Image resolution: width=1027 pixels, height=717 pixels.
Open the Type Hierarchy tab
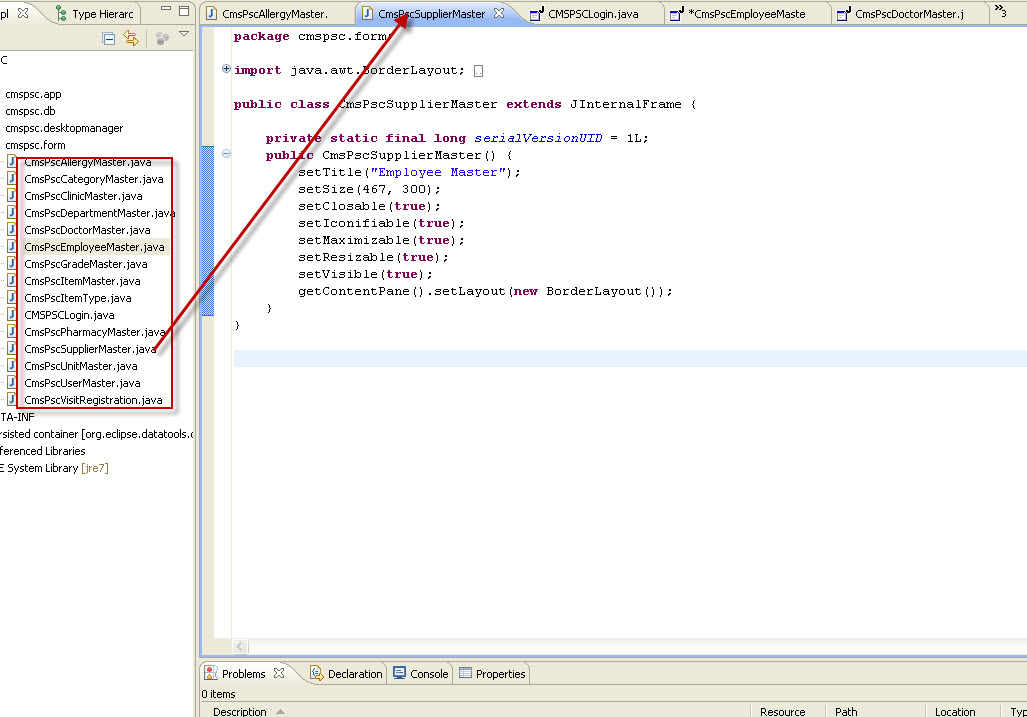[94, 14]
